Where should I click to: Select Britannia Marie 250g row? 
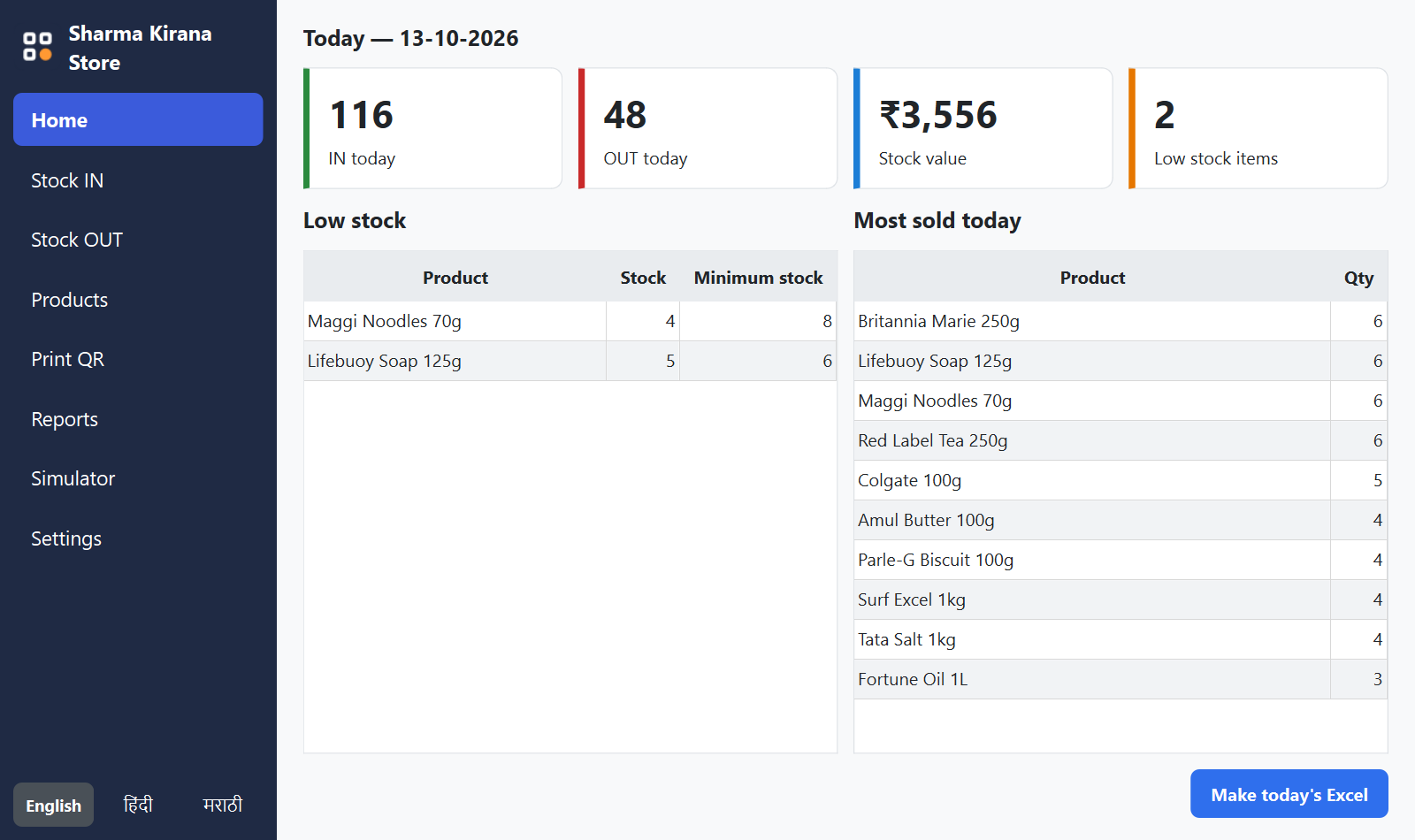point(1121,321)
